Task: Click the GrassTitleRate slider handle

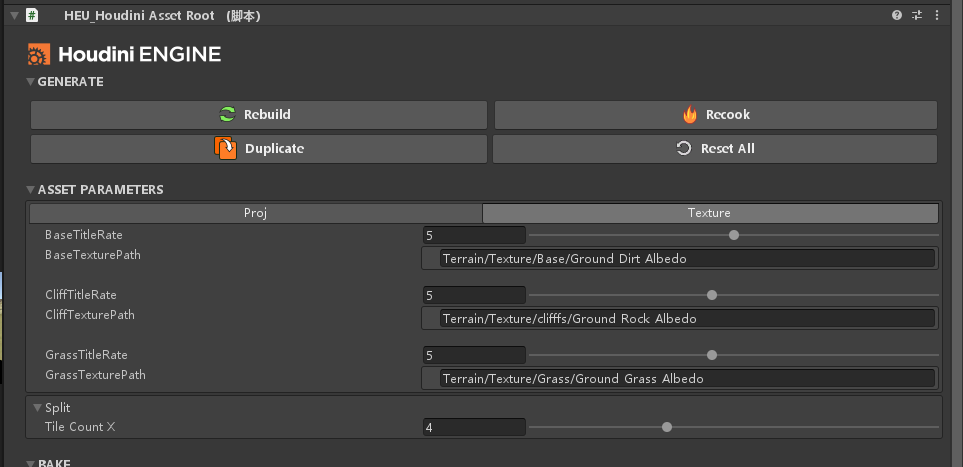Action: (712, 355)
